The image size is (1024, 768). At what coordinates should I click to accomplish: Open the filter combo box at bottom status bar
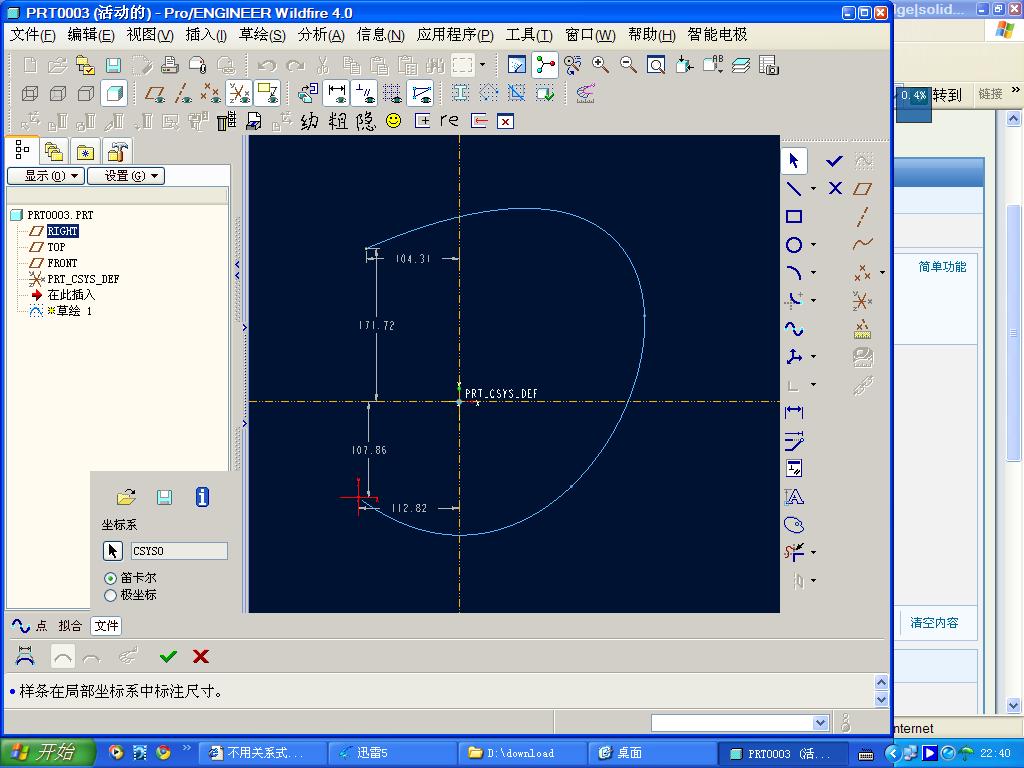tap(740, 723)
